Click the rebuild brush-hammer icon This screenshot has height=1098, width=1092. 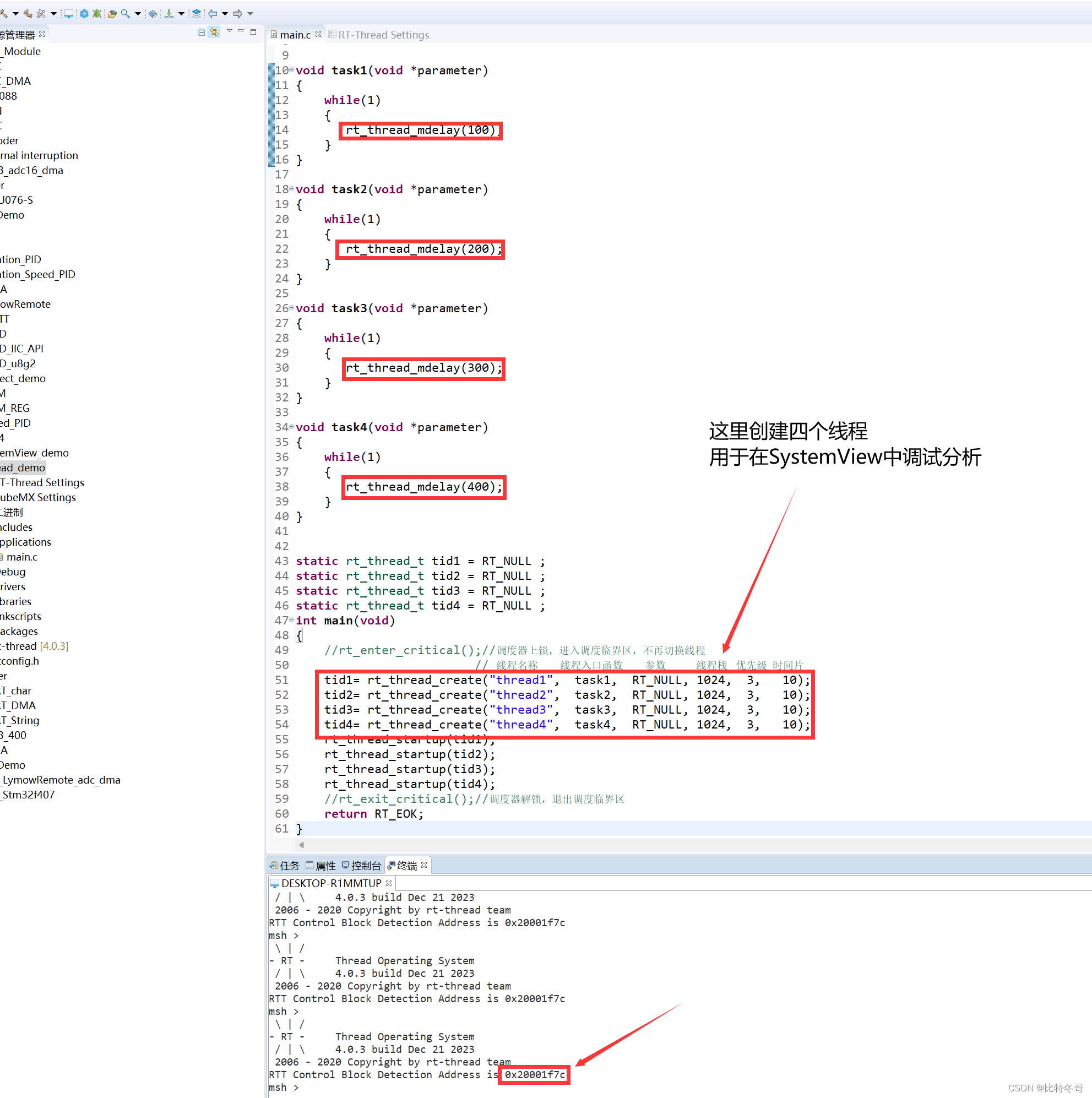click(x=28, y=14)
